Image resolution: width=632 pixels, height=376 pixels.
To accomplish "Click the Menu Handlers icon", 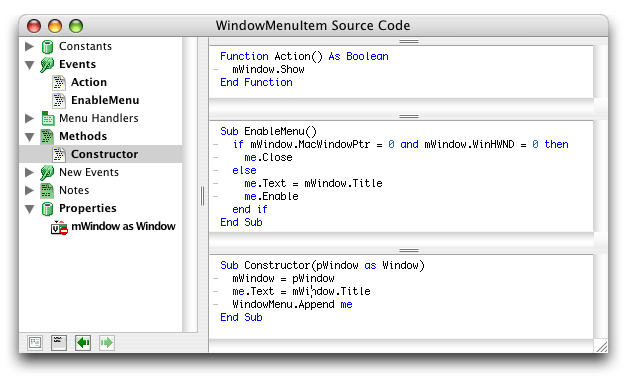I will click(x=48, y=118).
